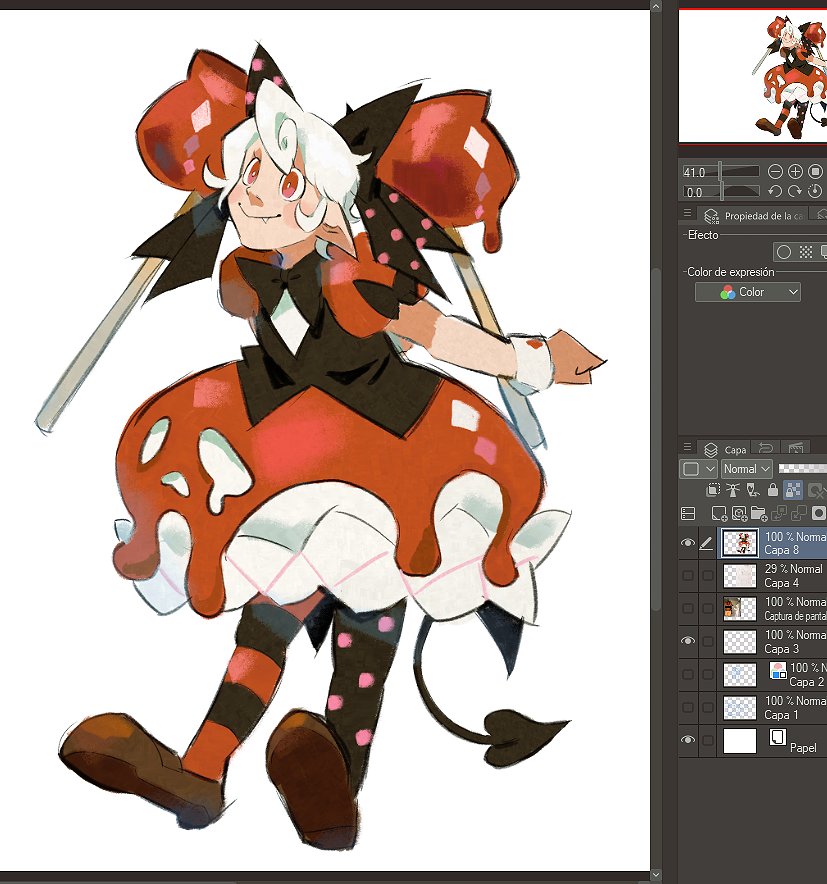Click the Capa 8 layer thumbnail
827x884 pixels.
[740, 543]
